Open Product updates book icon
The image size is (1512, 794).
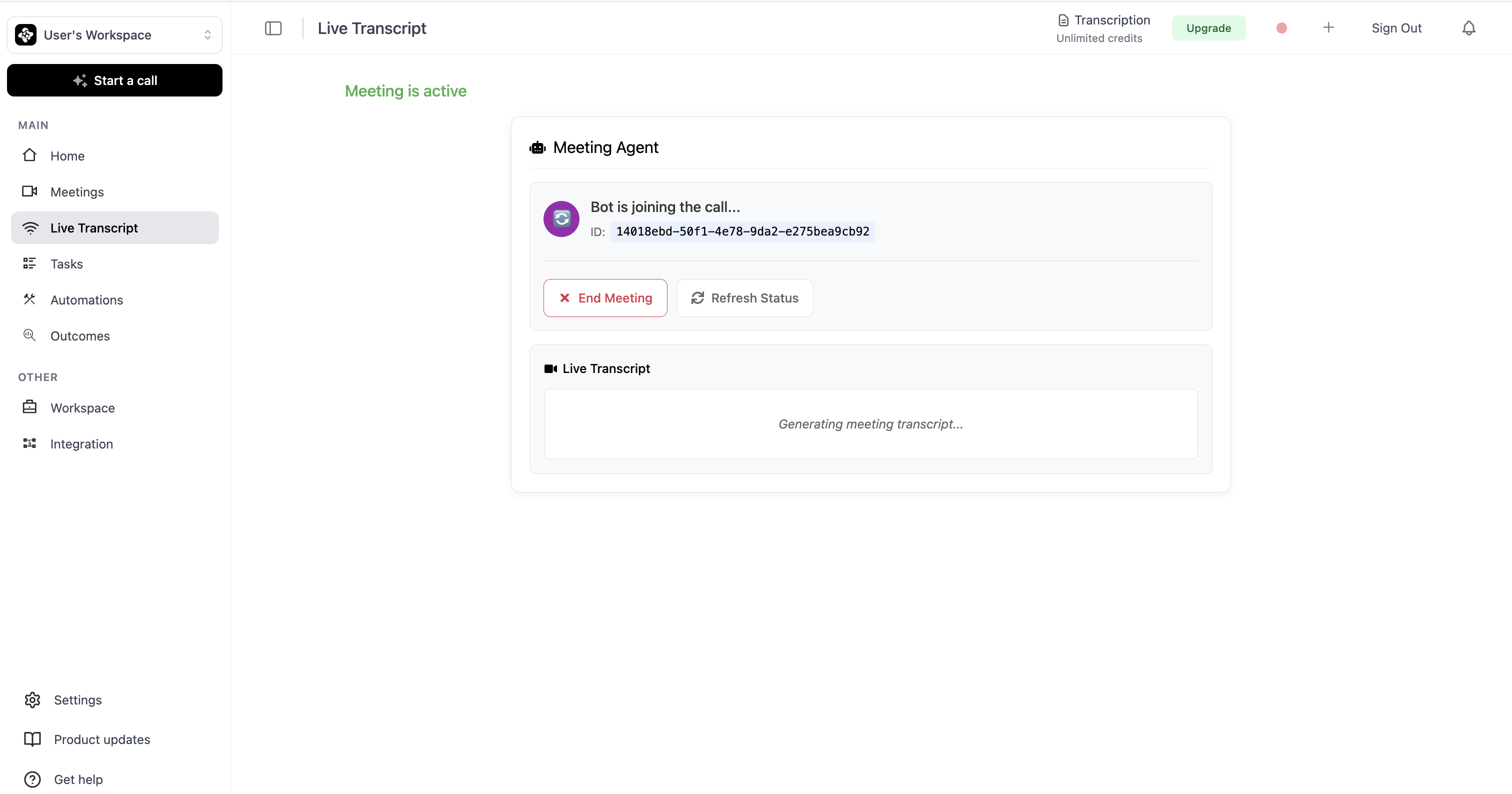click(x=32, y=739)
